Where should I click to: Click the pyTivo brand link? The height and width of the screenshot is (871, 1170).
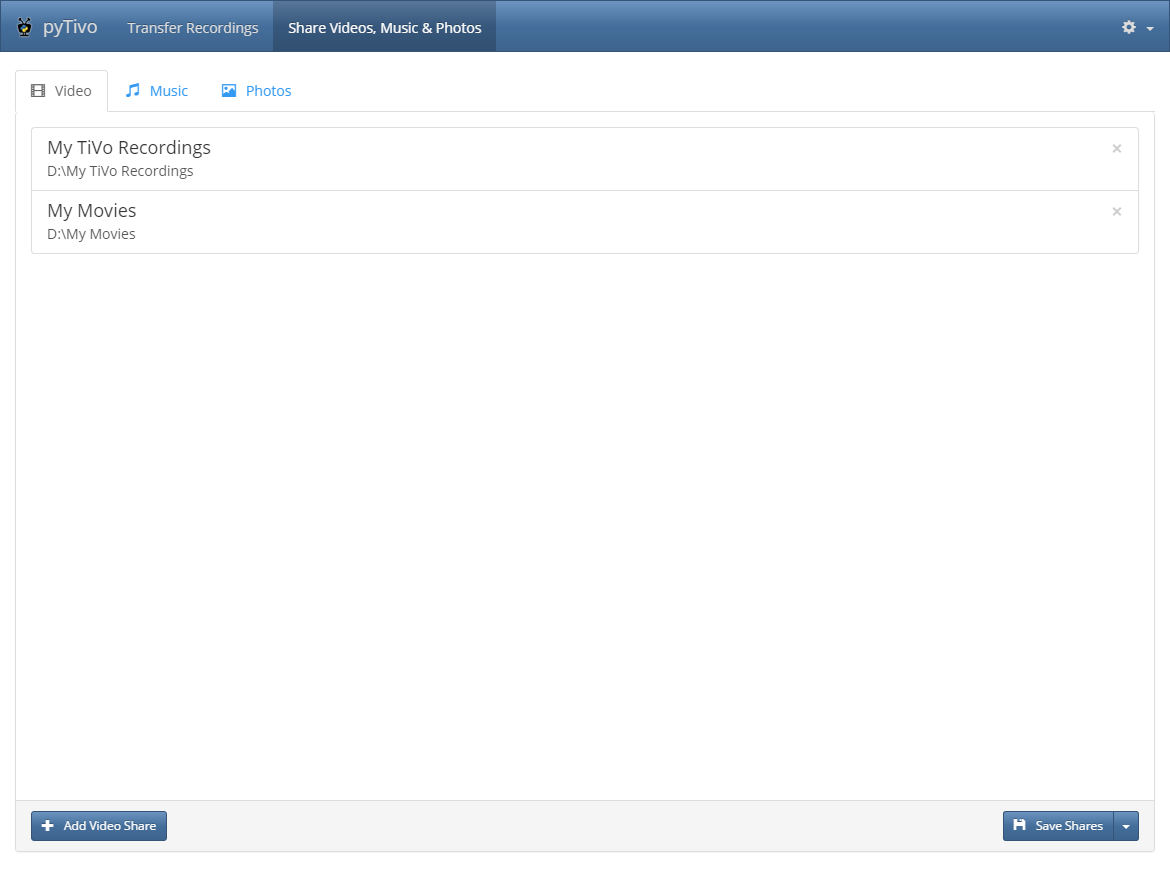[x=70, y=27]
